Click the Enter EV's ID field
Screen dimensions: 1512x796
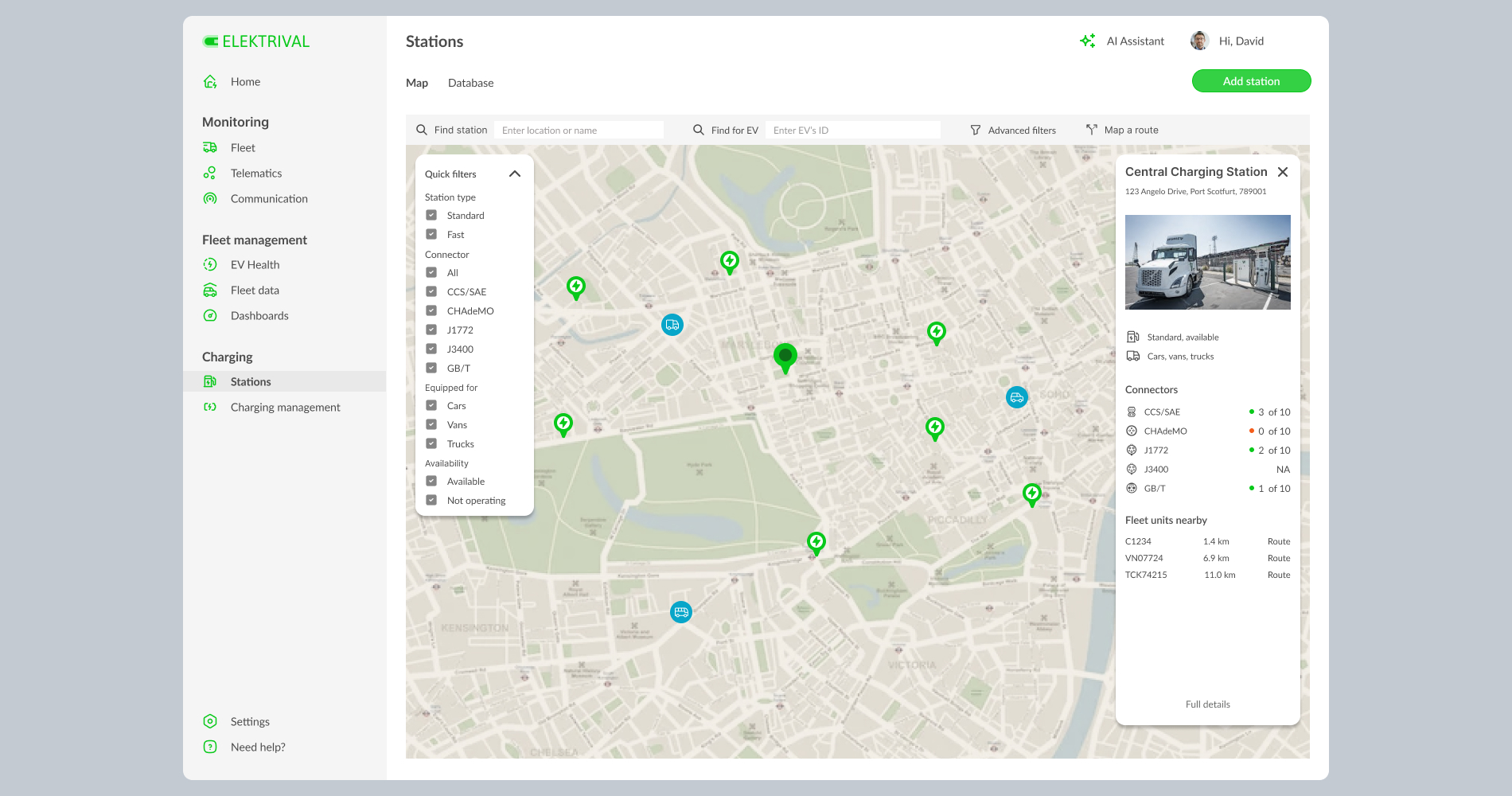point(852,130)
